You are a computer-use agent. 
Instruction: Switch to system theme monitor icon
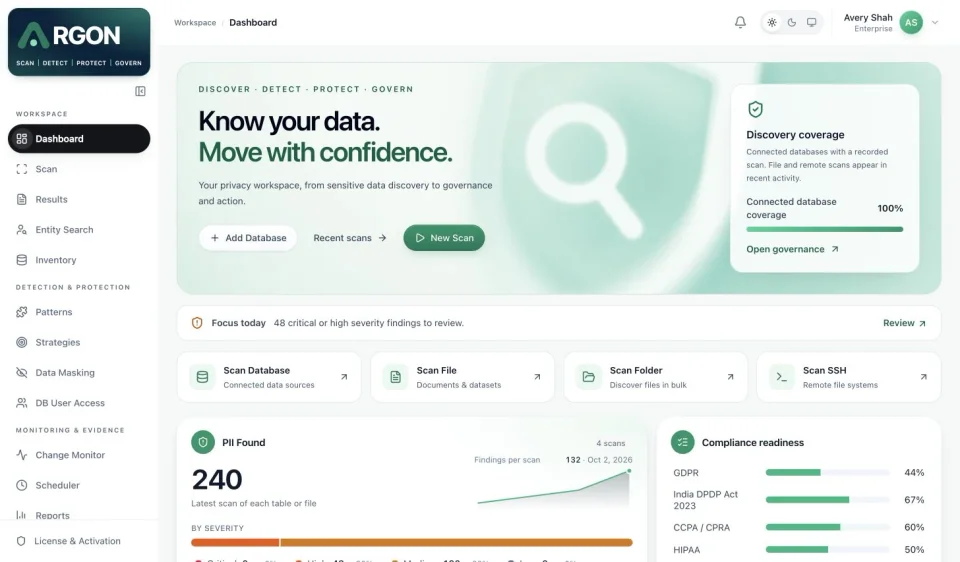pyautogui.click(x=811, y=23)
